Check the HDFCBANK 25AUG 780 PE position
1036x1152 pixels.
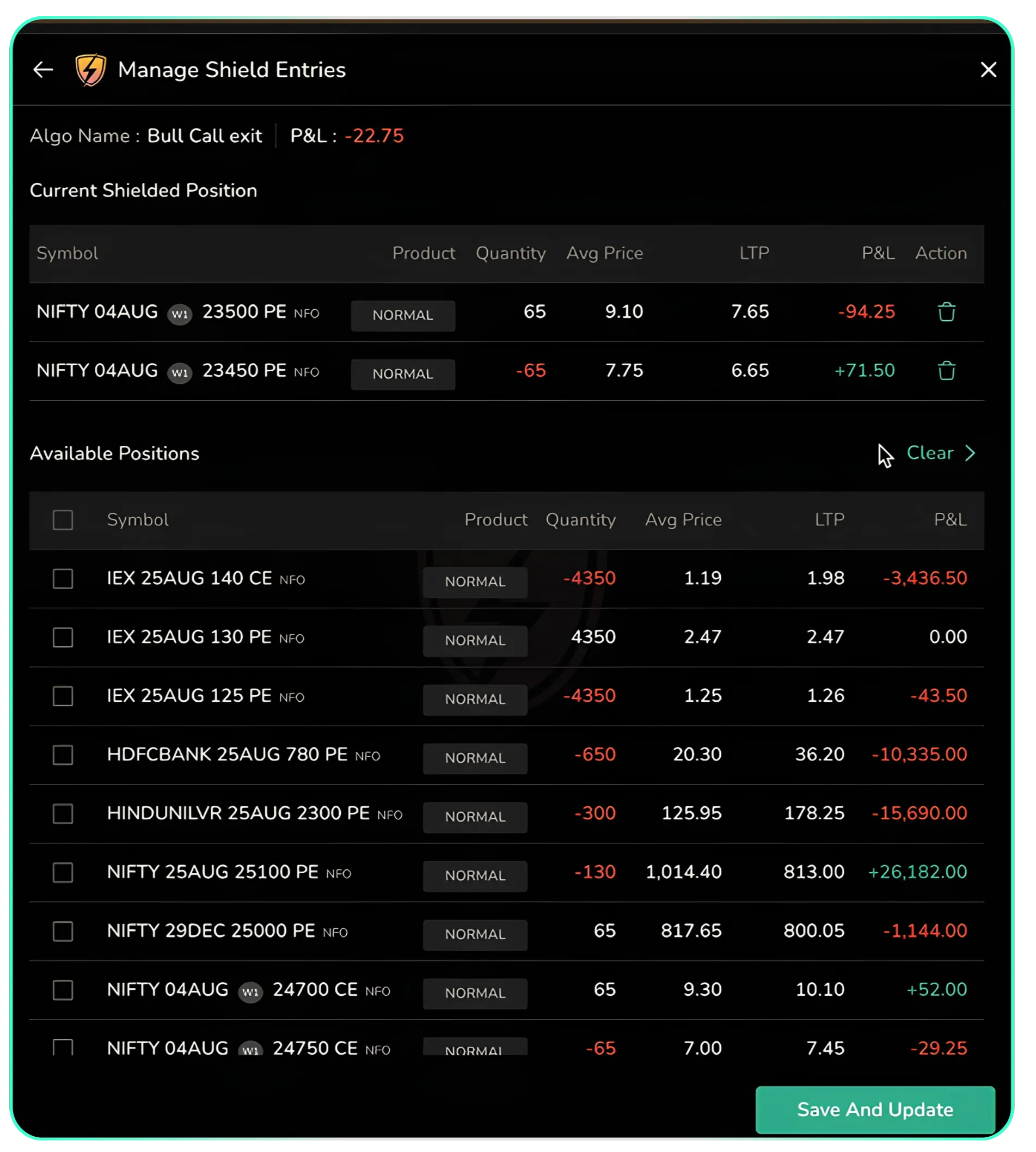tap(63, 755)
